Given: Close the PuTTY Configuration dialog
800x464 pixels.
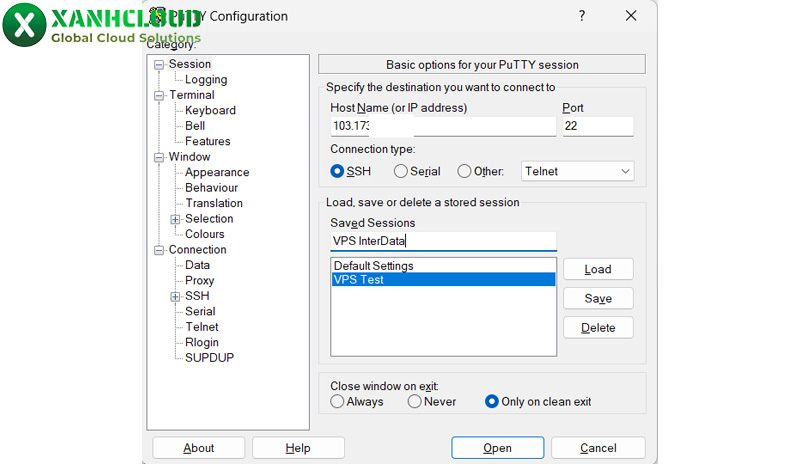Looking at the screenshot, I should coord(631,16).
